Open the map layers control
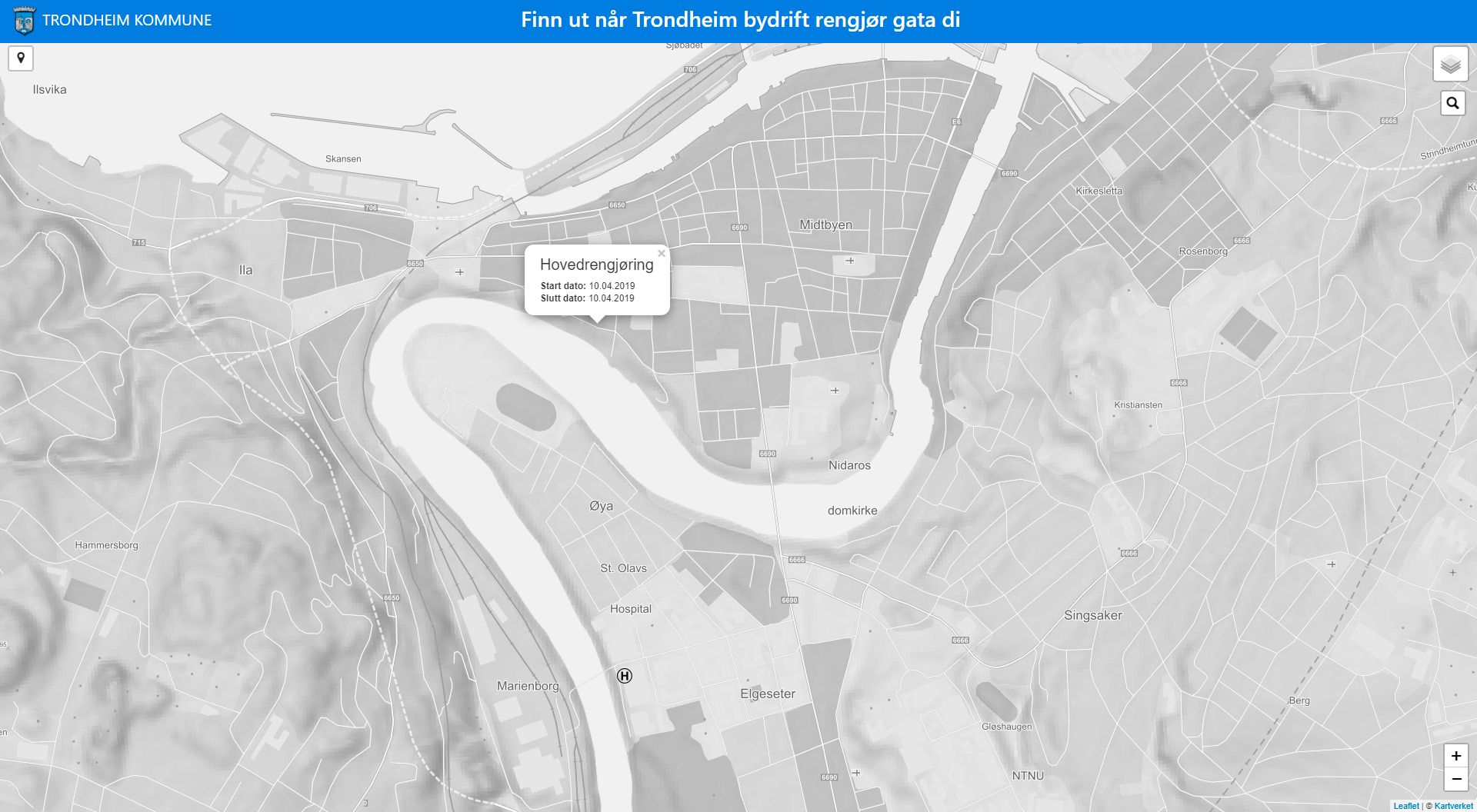Viewport: 1477px width, 812px height. click(1450, 64)
